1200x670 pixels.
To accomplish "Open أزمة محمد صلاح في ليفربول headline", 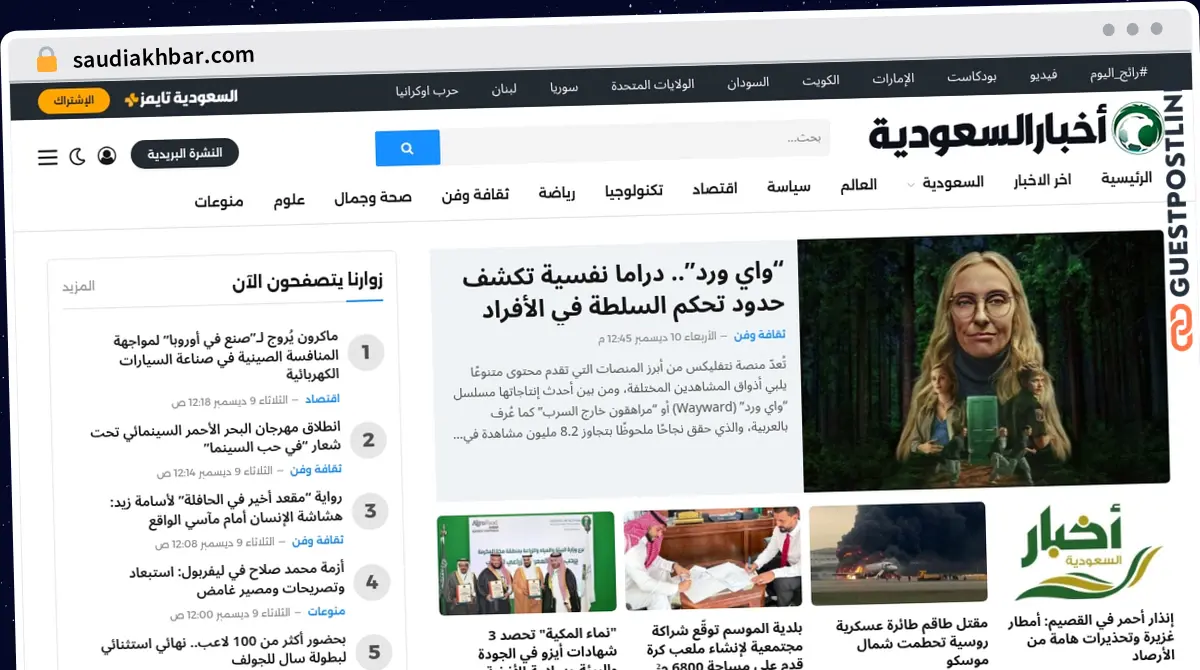I will (x=237, y=578).
